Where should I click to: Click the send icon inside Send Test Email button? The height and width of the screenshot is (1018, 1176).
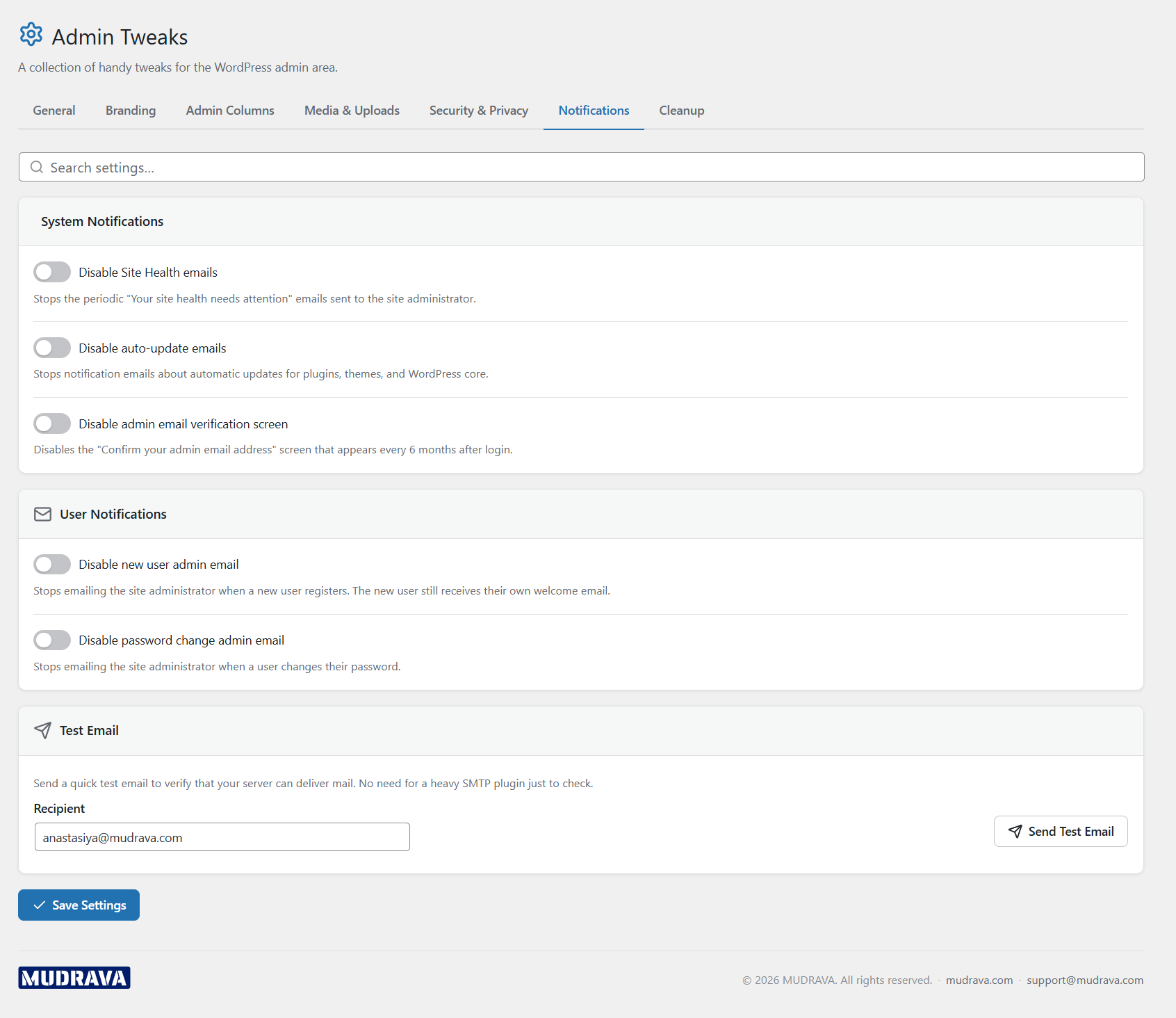pos(1016,831)
